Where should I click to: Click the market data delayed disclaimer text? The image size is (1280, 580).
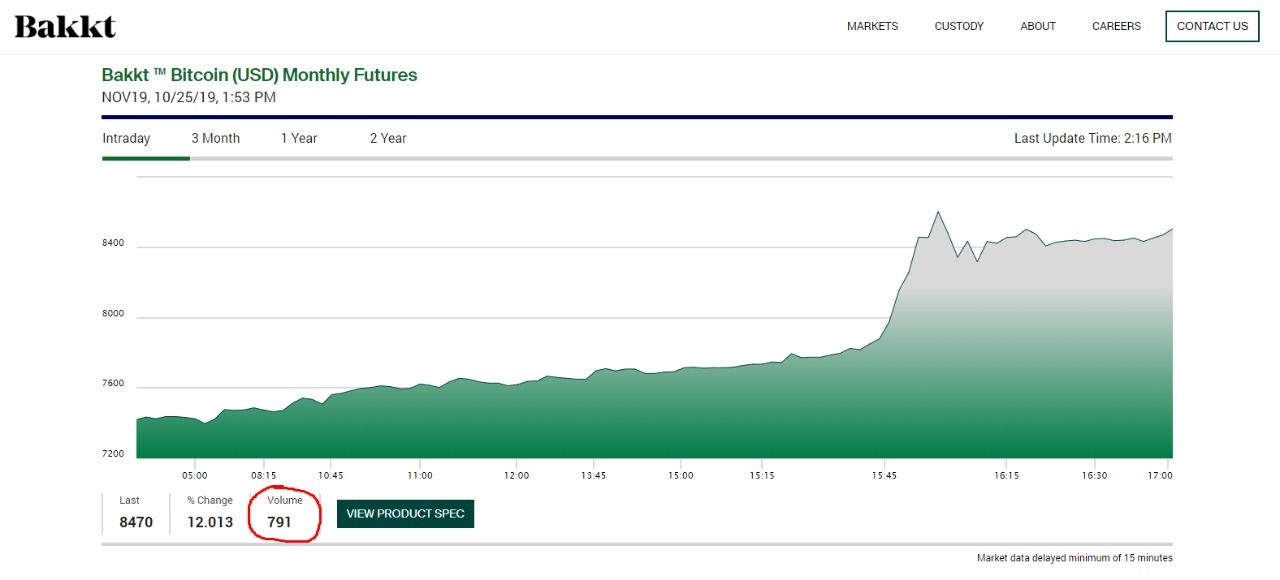[x=1075, y=558]
